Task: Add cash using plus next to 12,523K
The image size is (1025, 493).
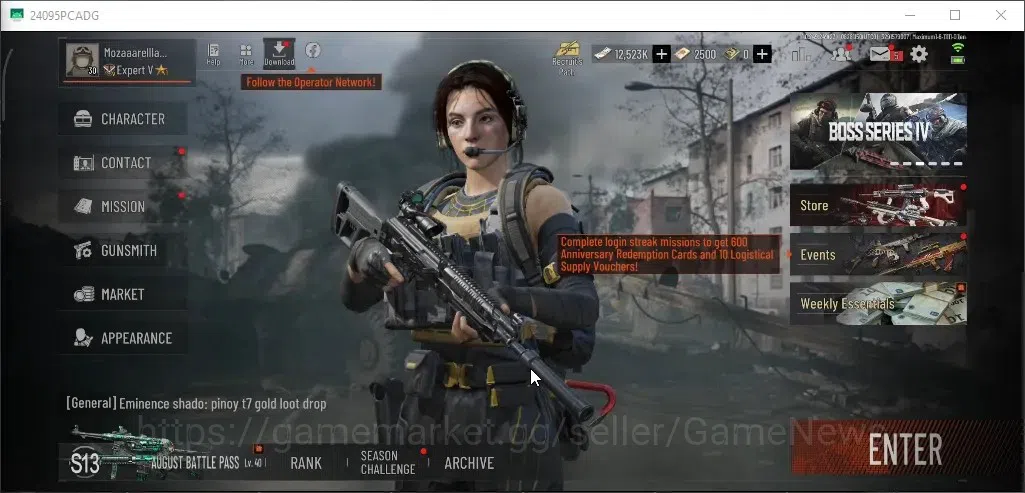Action: click(662, 54)
